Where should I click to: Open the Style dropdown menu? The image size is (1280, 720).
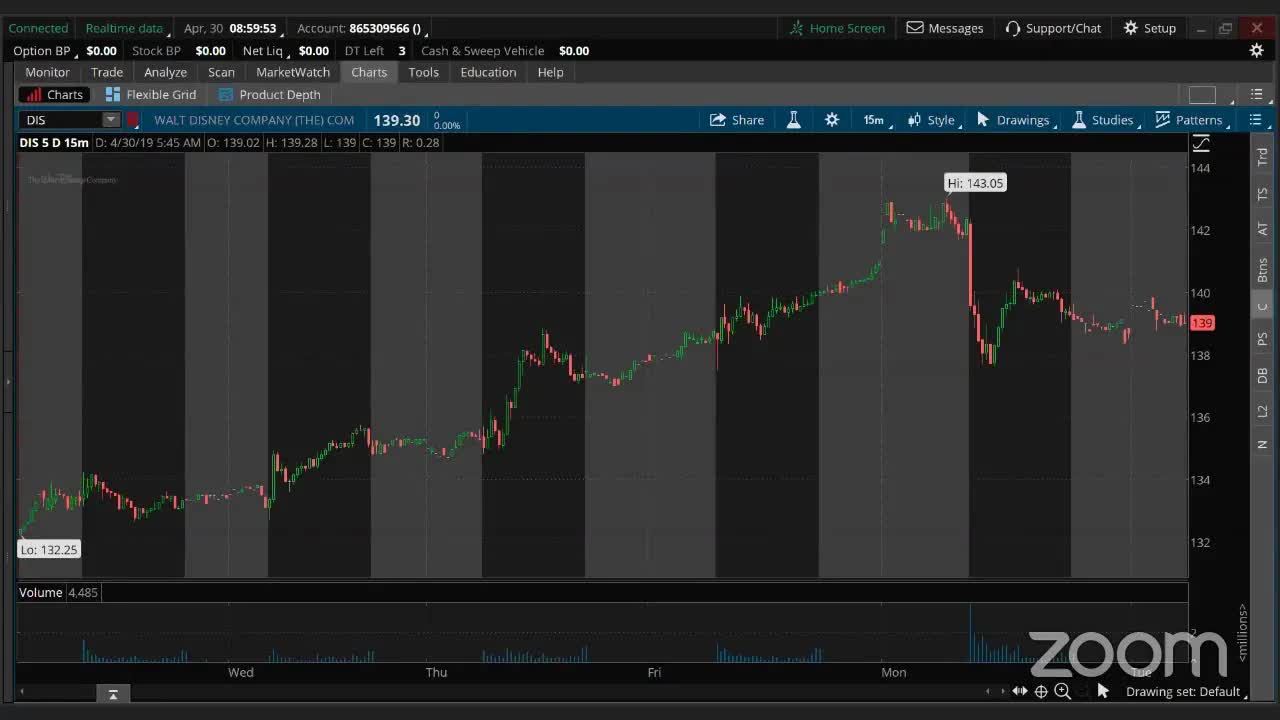tap(934, 120)
